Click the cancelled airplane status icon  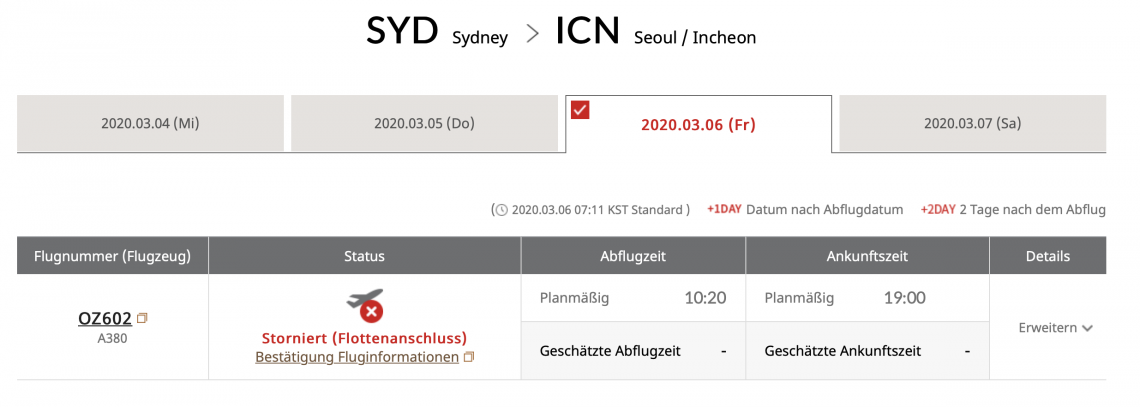(x=365, y=304)
